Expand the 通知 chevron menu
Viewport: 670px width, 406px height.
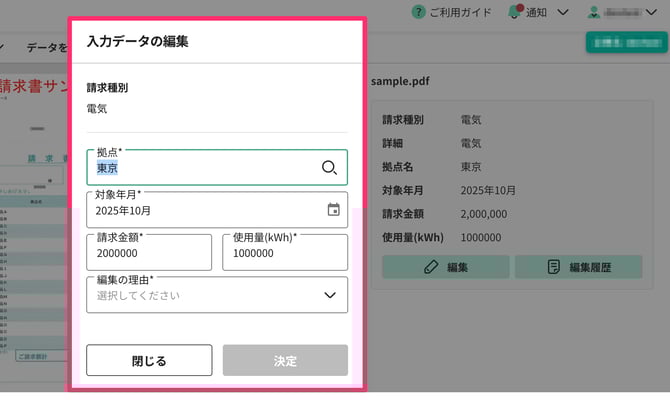click(x=563, y=13)
